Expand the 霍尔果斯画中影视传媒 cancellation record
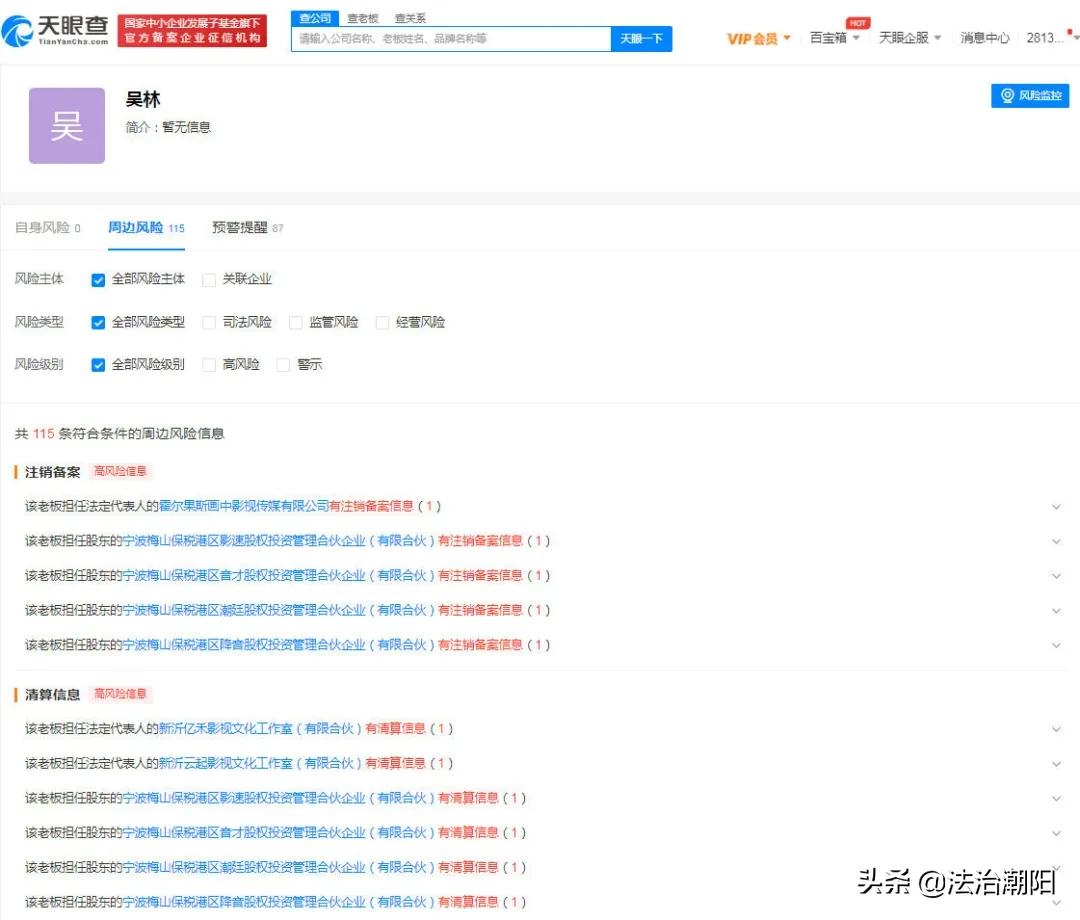Screen dimensions: 1080x920 1057,506
